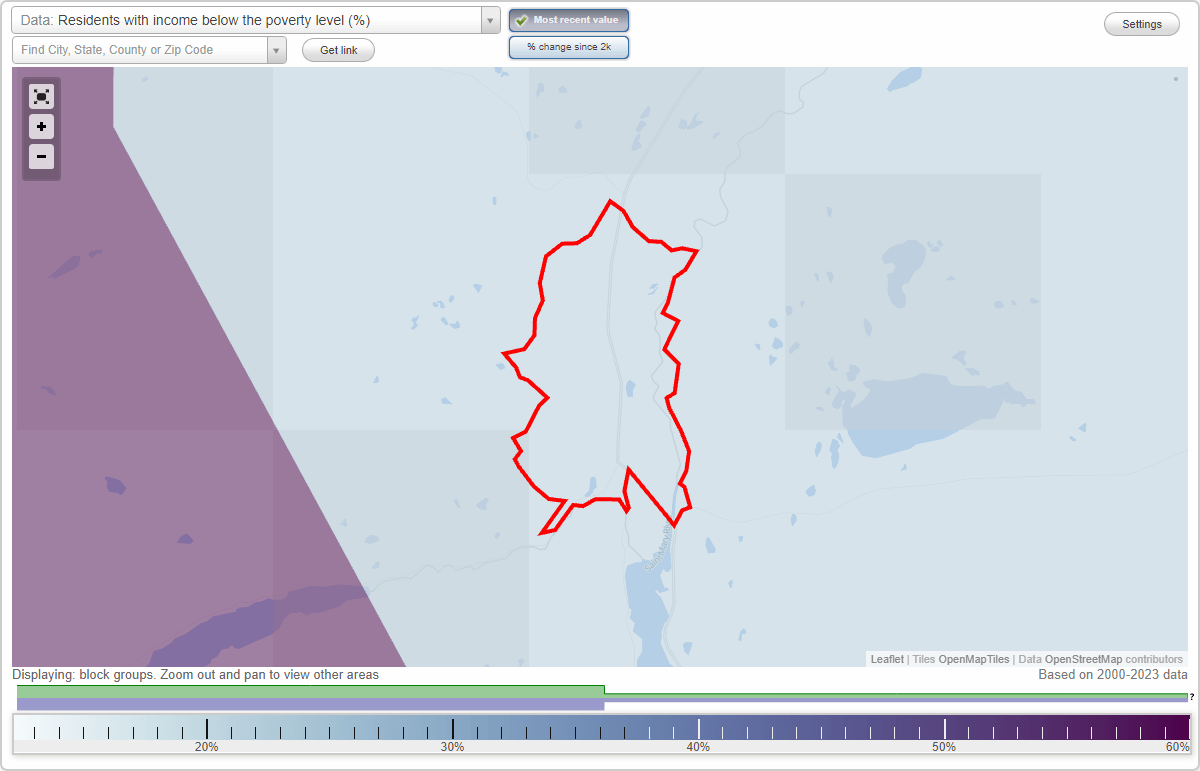Open the Settings button
1200x771 pixels.
coord(1141,23)
